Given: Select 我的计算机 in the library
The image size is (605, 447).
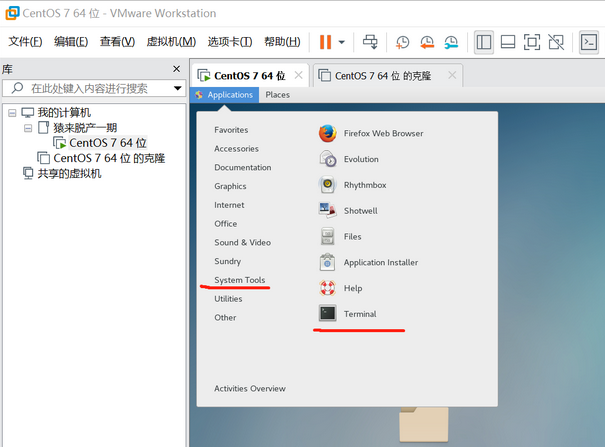Looking at the screenshot, I should tap(64, 113).
